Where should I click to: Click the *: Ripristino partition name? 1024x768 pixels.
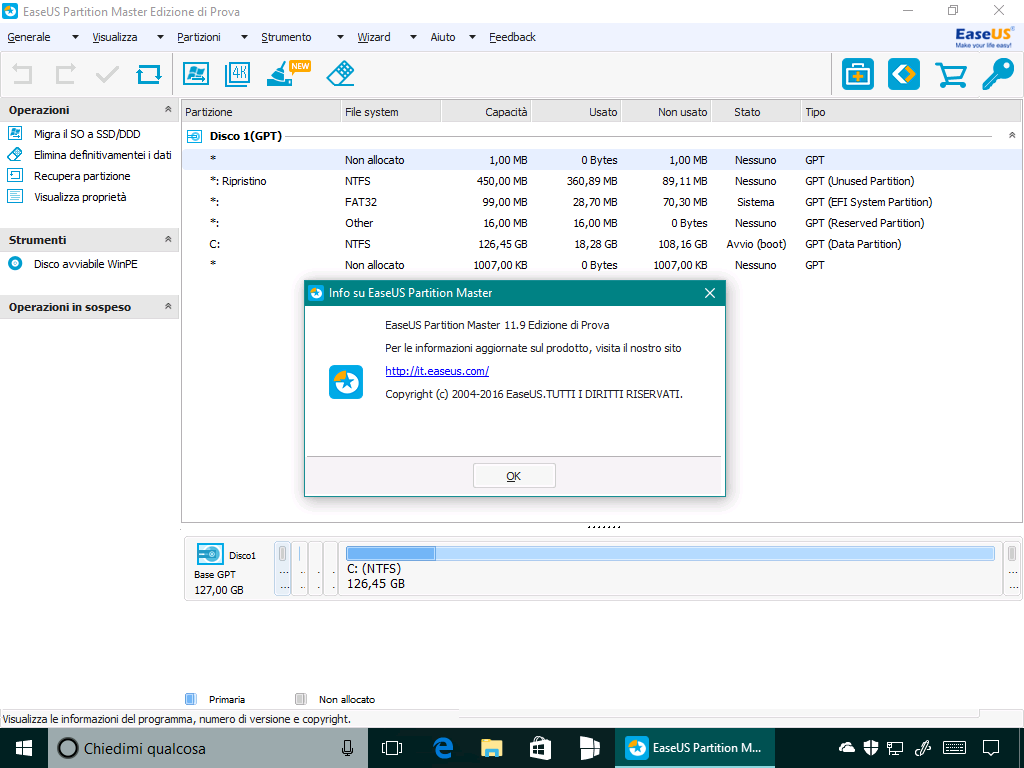click(238, 182)
